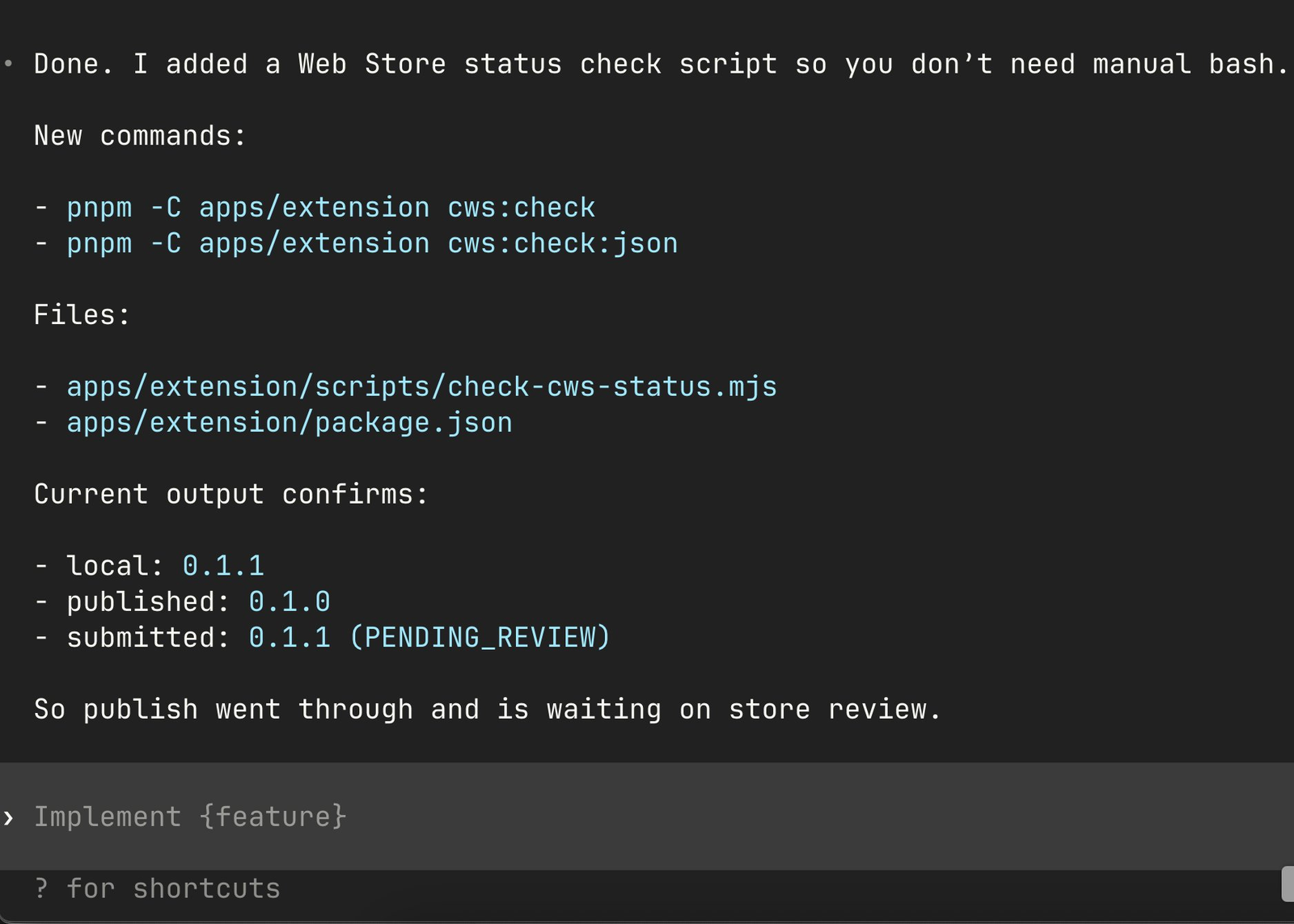Click the dash before "local: 0.1.1"
Viewport: 1294px width, 924px height.
tap(42, 565)
